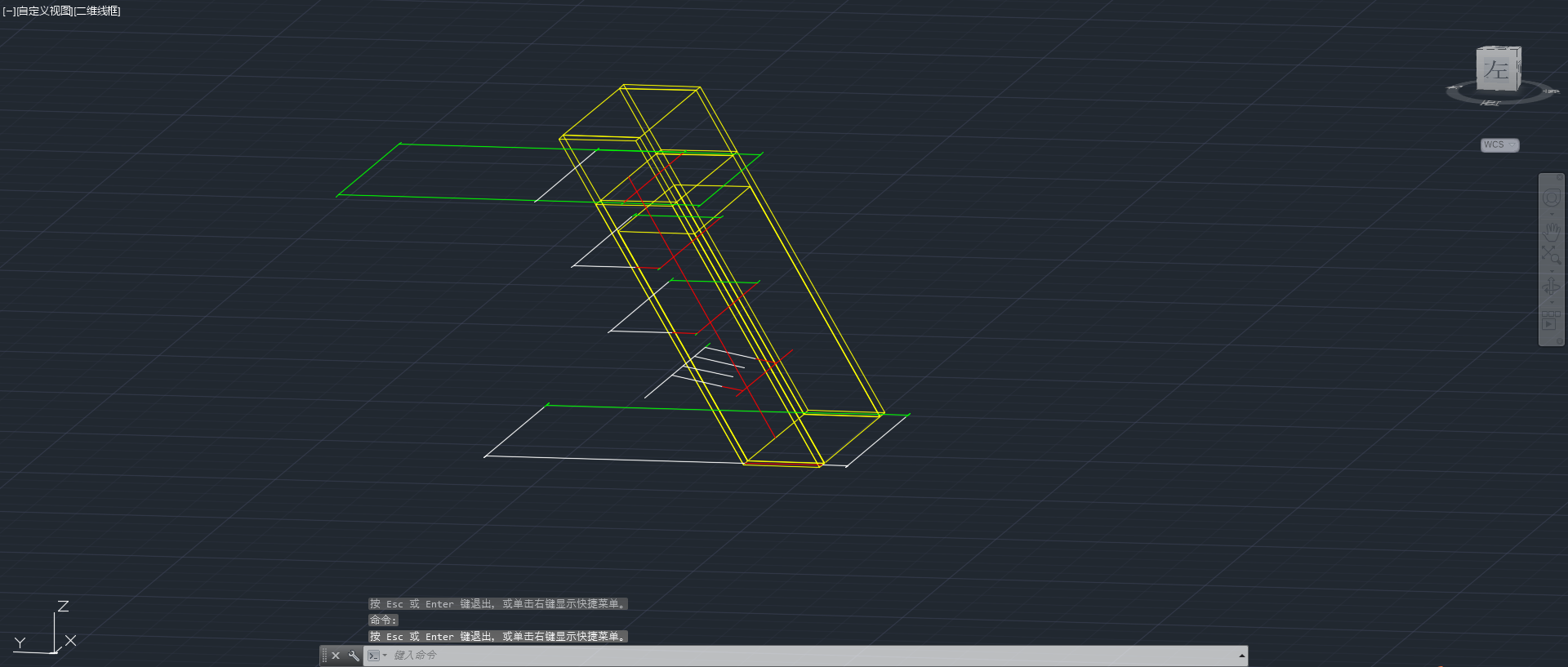Image resolution: width=1568 pixels, height=667 pixels.
Task: Expand the zoom options arrow
Action: (1552, 271)
